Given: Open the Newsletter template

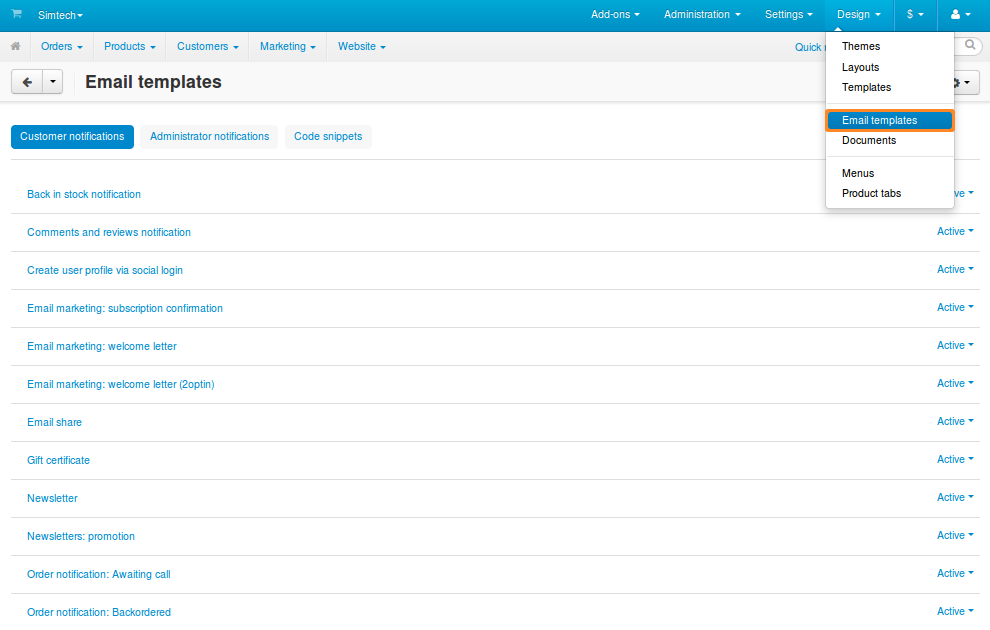Looking at the screenshot, I should pyautogui.click(x=52, y=498).
